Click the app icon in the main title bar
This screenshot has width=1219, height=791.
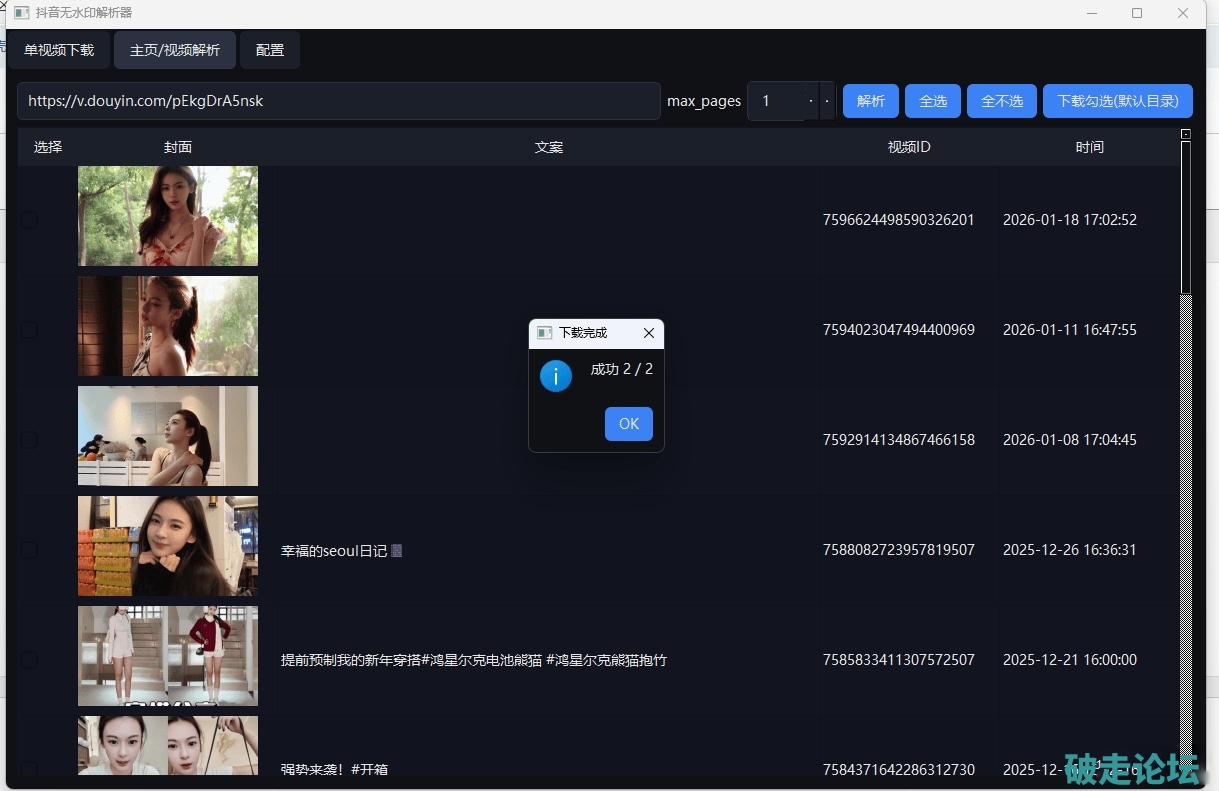pos(21,13)
